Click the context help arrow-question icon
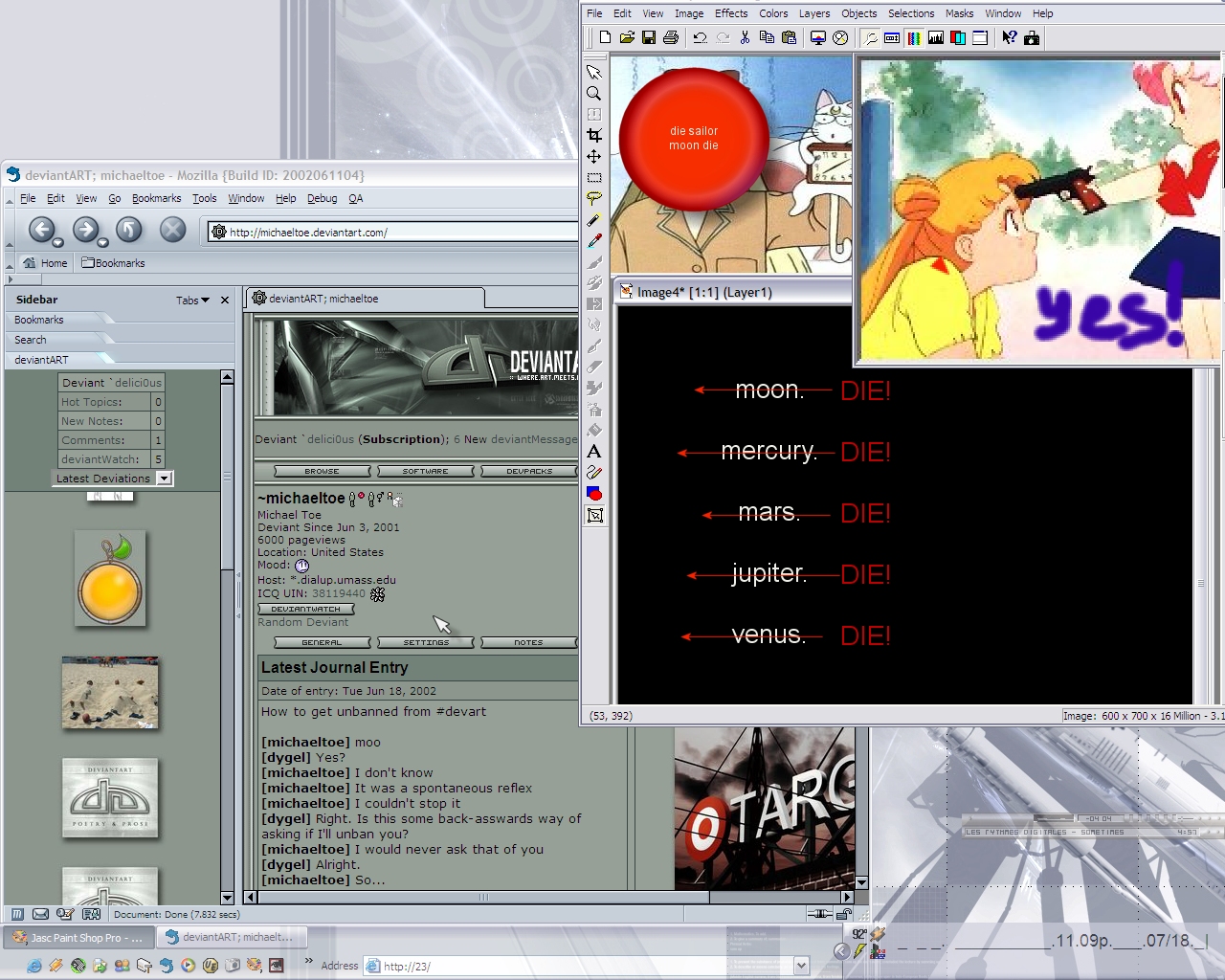Image resolution: width=1225 pixels, height=980 pixels. tap(1010, 38)
